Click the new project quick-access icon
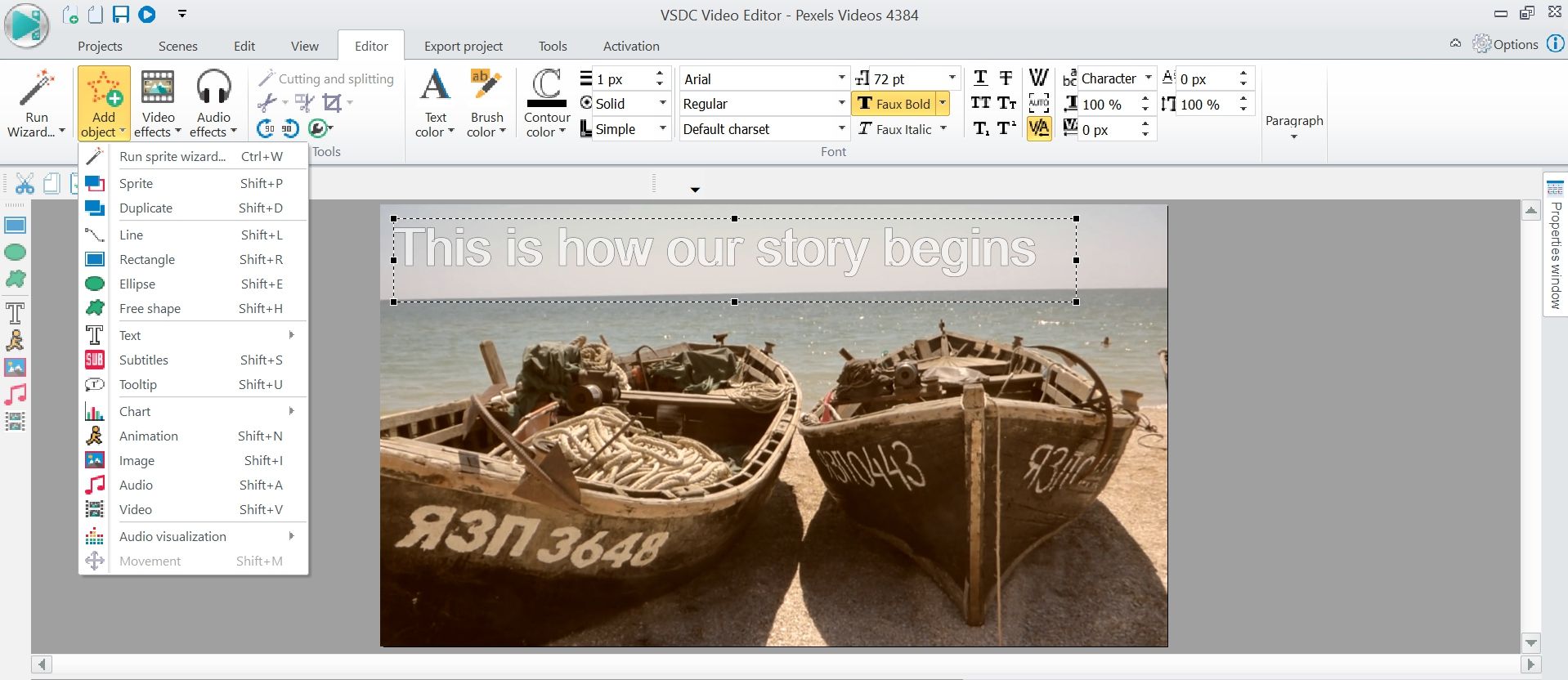 (x=70, y=15)
